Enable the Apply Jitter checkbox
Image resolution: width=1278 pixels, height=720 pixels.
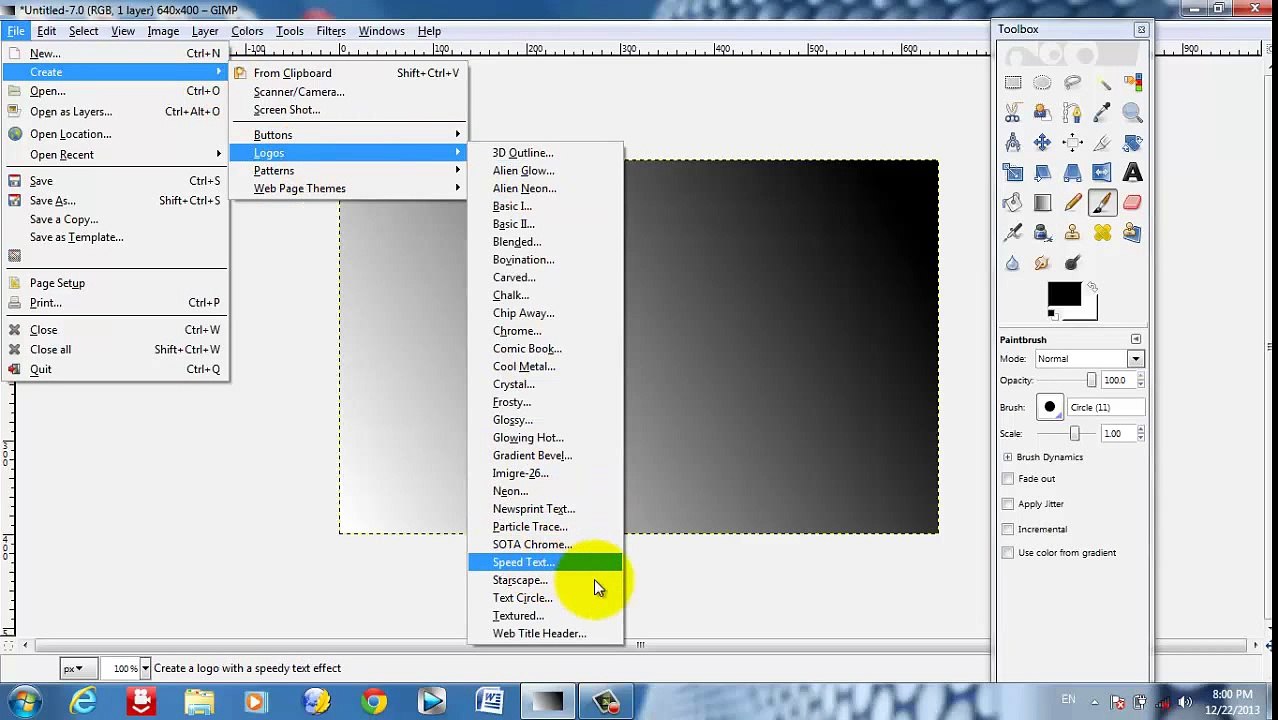pos(1008,504)
